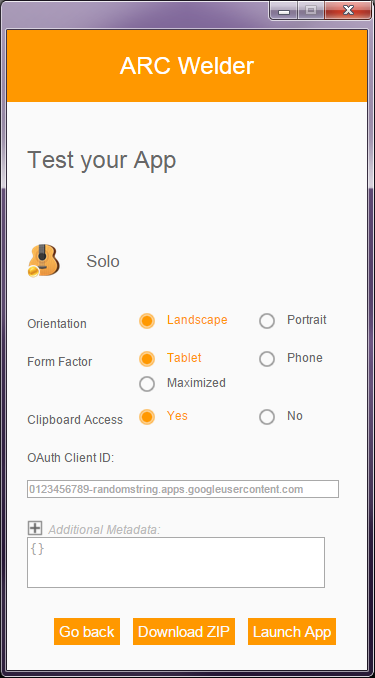Click the Solo guitar app icon
The height and width of the screenshot is (678, 375).
click(44, 261)
